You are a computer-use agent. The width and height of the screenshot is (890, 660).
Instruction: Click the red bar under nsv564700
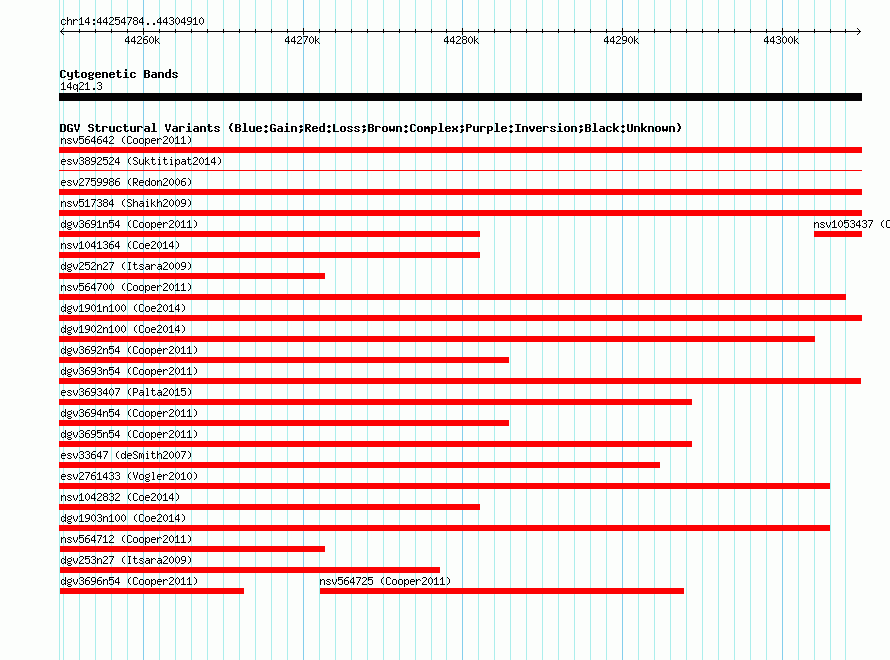pyautogui.click(x=452, y=297)
